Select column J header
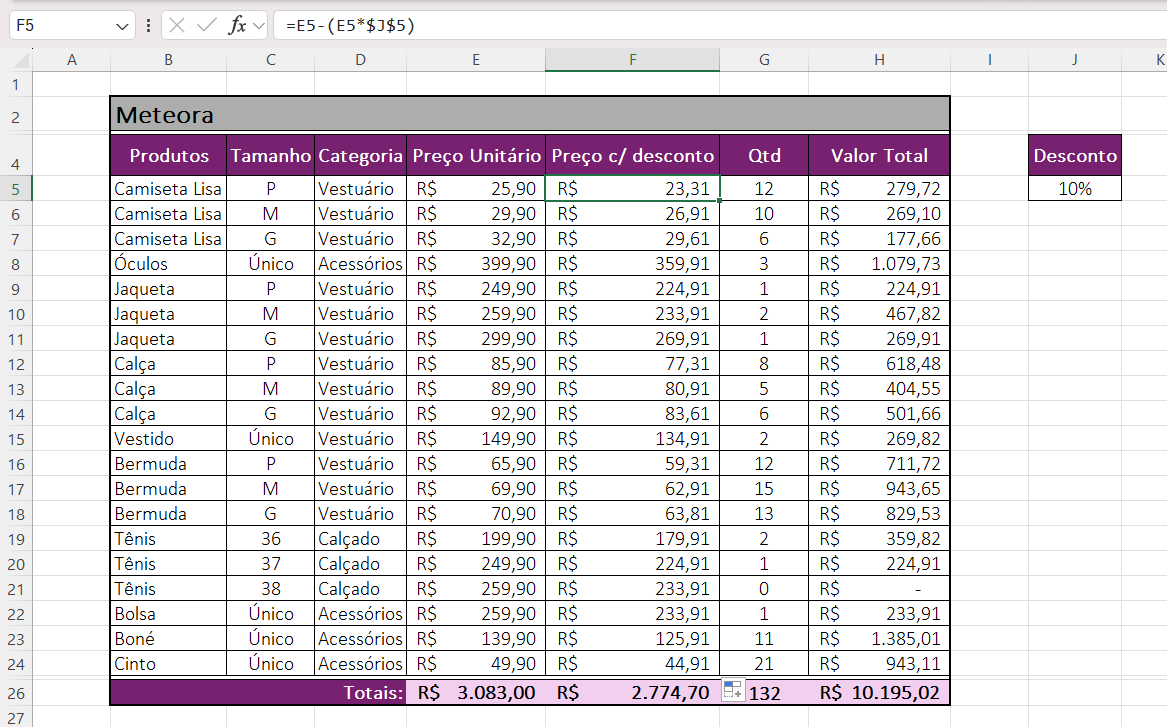1167x727 pixels. [1074, 60]
